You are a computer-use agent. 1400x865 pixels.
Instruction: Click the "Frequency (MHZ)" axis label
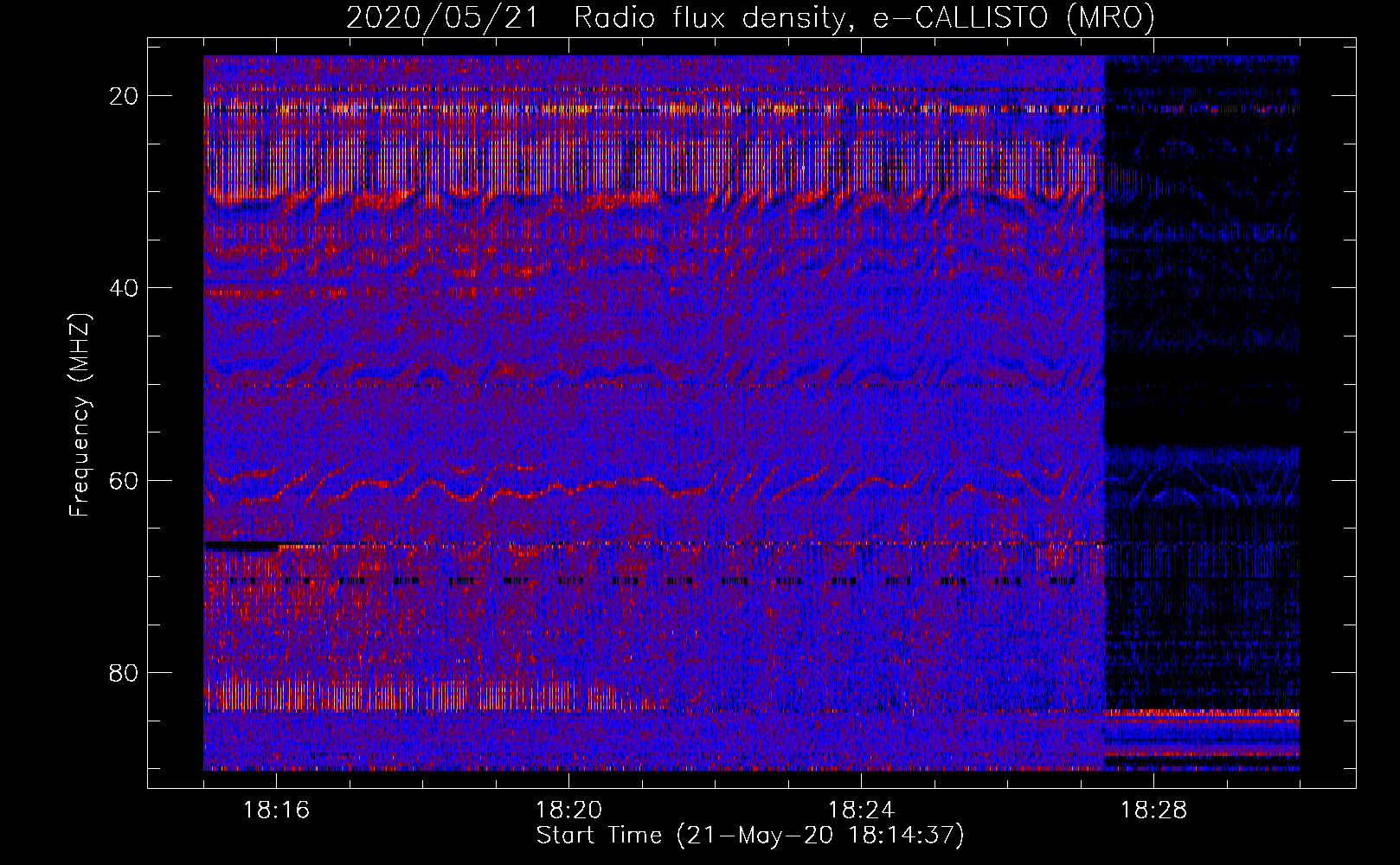coord(80,414)
